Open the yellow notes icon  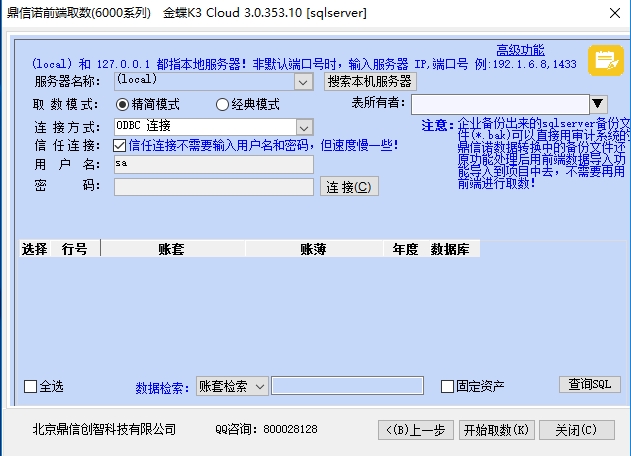[x=606, y=60]
